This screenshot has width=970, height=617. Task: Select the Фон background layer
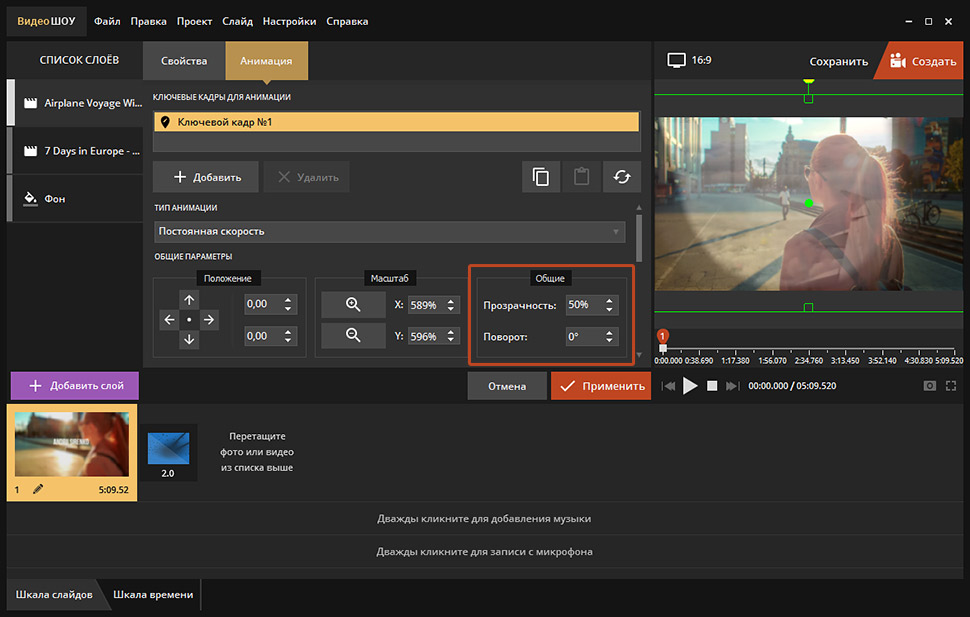point(75,198)
